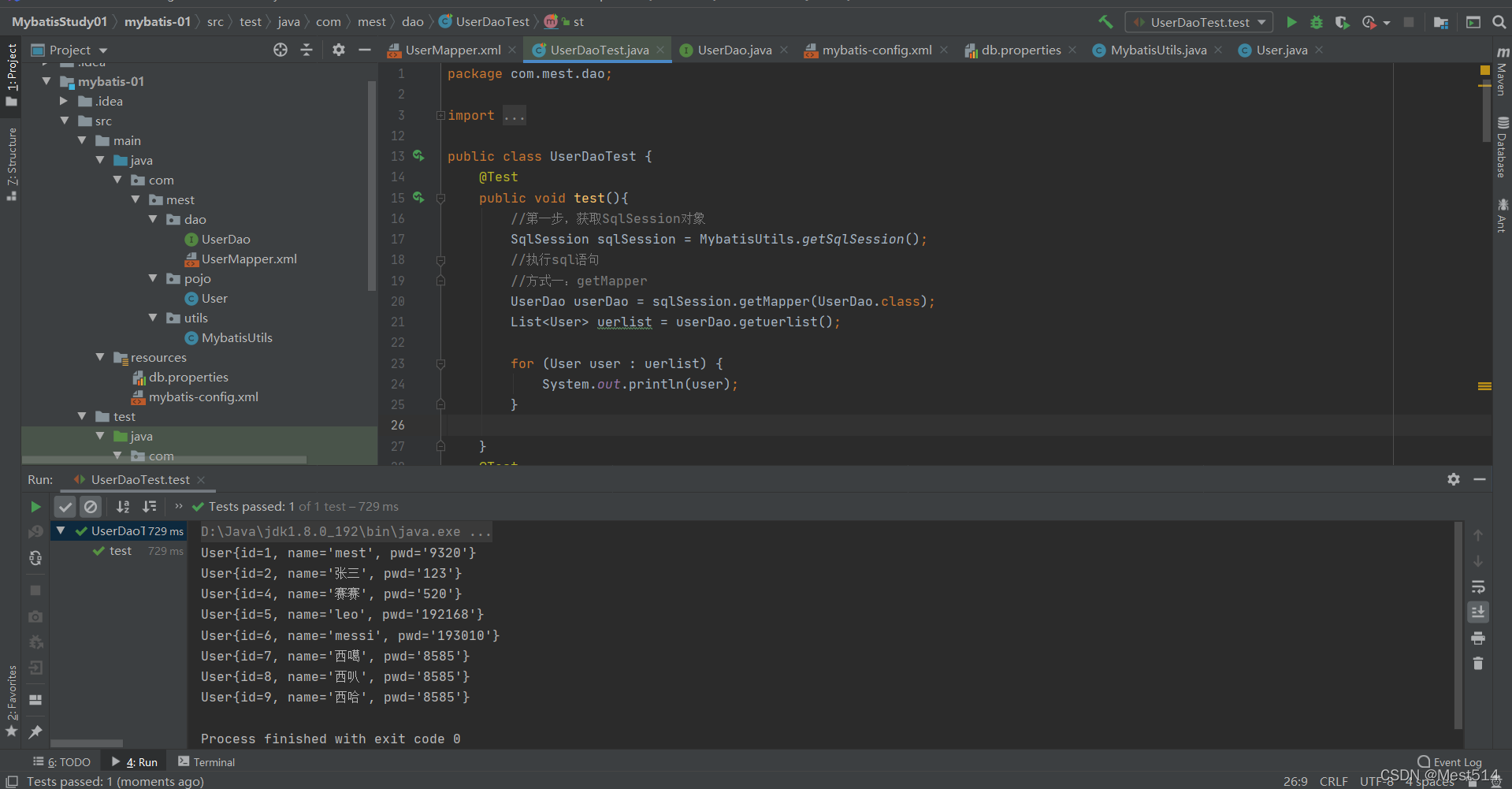Viewport: 1512px width, 789px height.
Task: Click the test results horizontal scrollbar
Action: click(x=87, y=743)
